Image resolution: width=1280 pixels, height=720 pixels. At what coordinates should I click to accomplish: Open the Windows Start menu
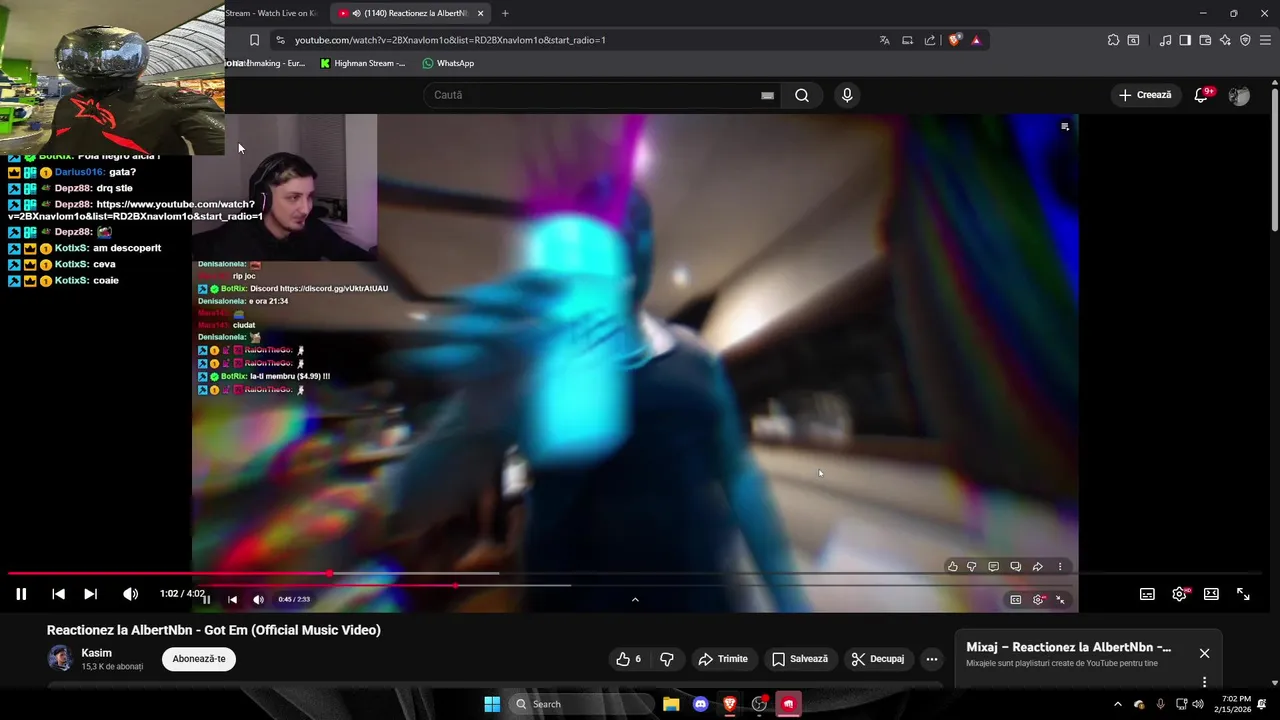pos(492,704)
